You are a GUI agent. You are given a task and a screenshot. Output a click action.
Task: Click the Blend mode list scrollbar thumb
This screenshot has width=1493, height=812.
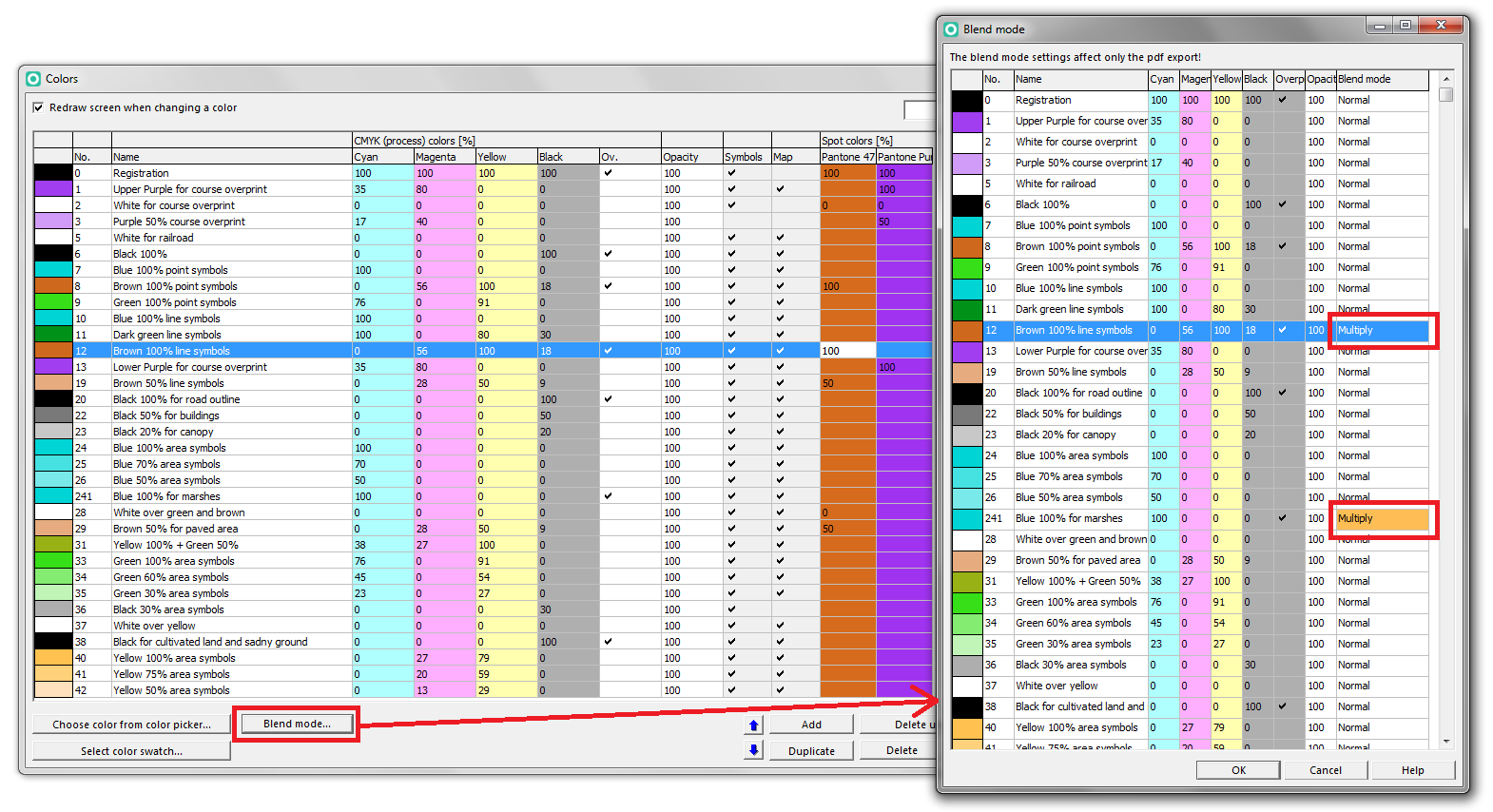coord(1446,95)
